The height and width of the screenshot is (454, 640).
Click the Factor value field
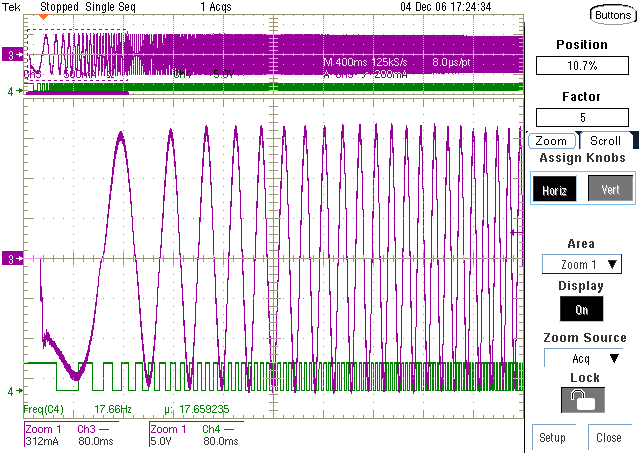pos(582,118)
